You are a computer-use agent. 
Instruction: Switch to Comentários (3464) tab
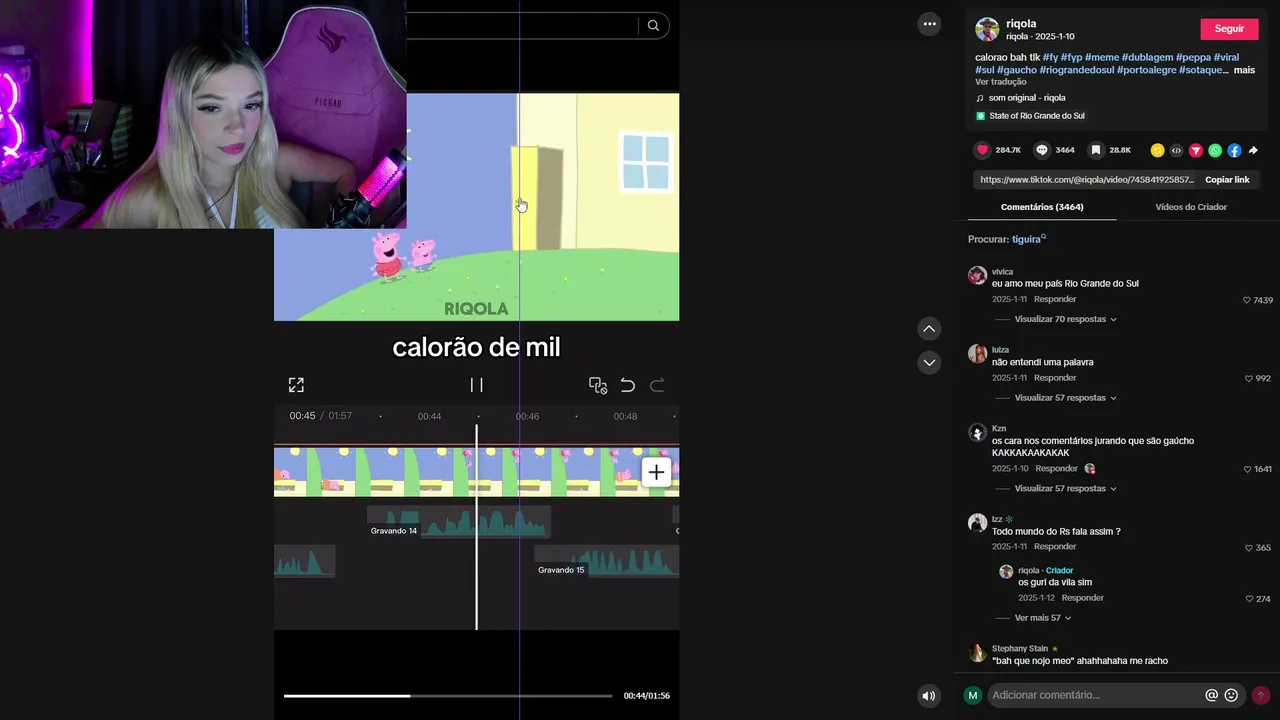point(1042,207)
